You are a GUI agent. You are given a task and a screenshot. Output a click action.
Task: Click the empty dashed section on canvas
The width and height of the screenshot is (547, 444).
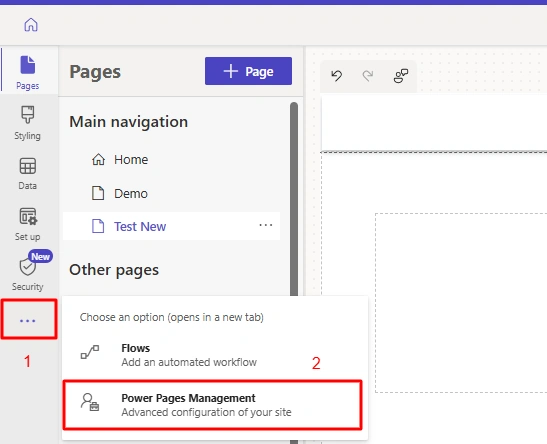[x=461, y=303]
